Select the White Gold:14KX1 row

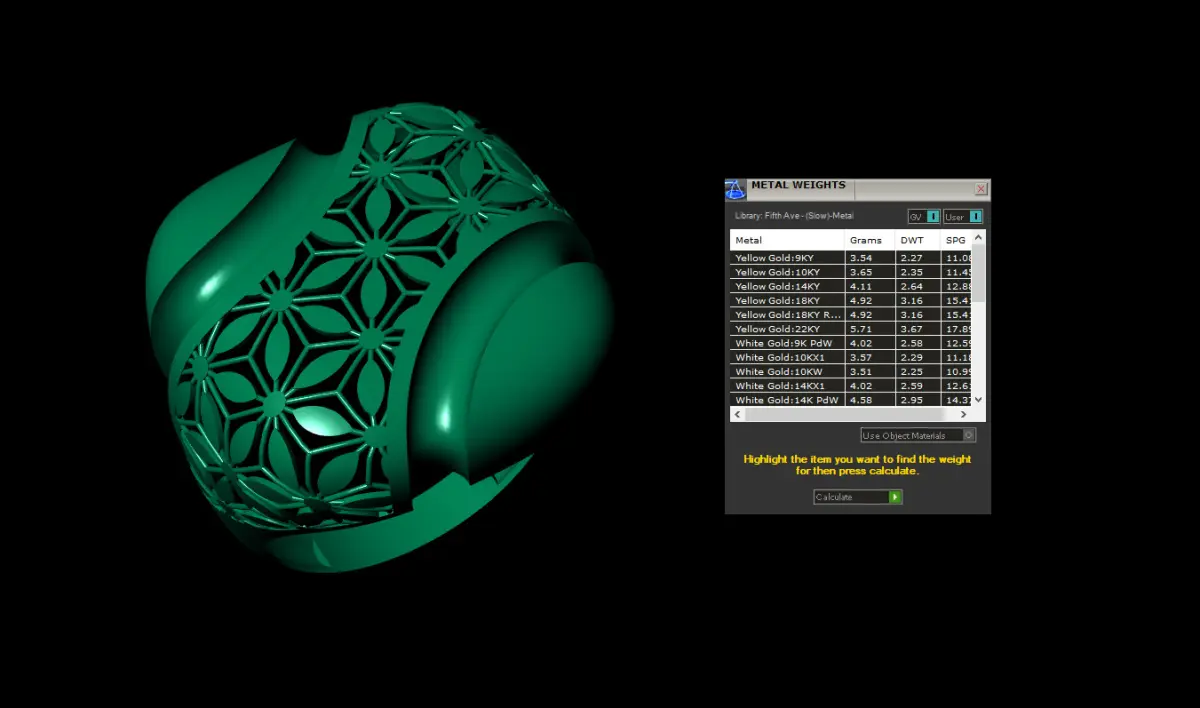tap(851, 385)
